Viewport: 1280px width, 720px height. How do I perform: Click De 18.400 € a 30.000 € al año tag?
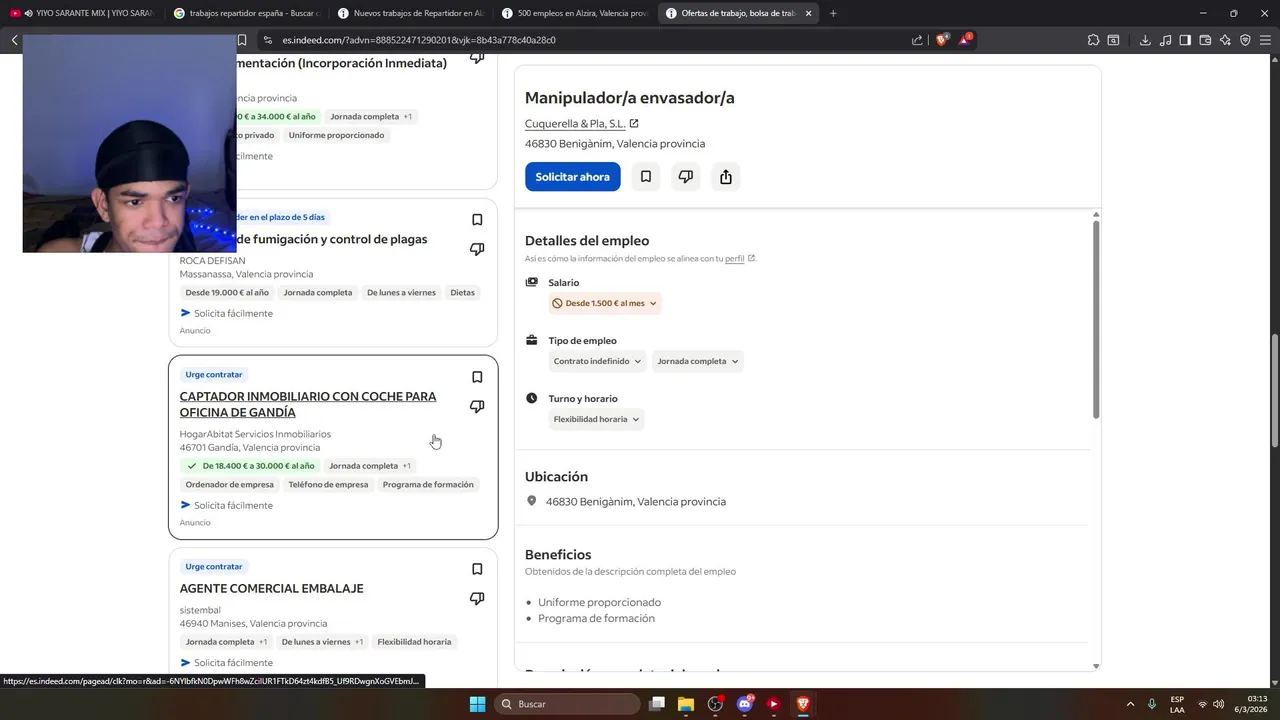(x=250, y=466)
